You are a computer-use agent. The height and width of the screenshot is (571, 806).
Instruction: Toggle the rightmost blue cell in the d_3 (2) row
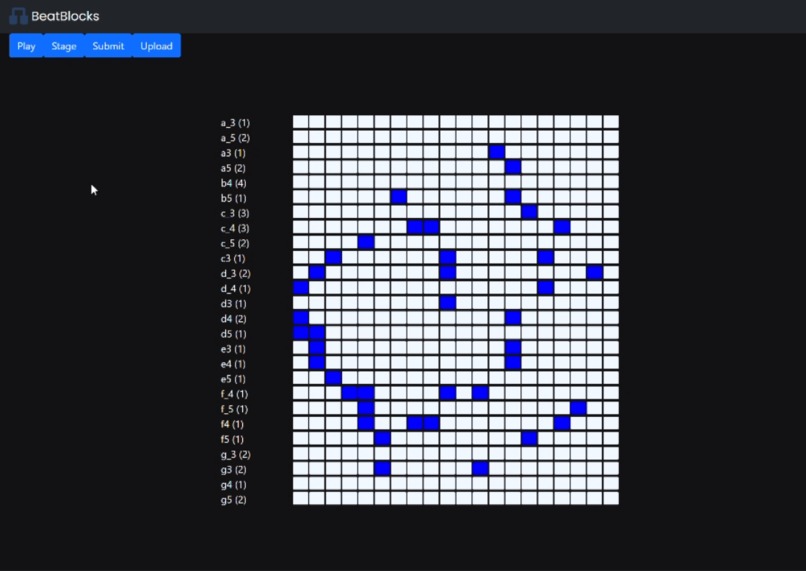pos(595,272)
